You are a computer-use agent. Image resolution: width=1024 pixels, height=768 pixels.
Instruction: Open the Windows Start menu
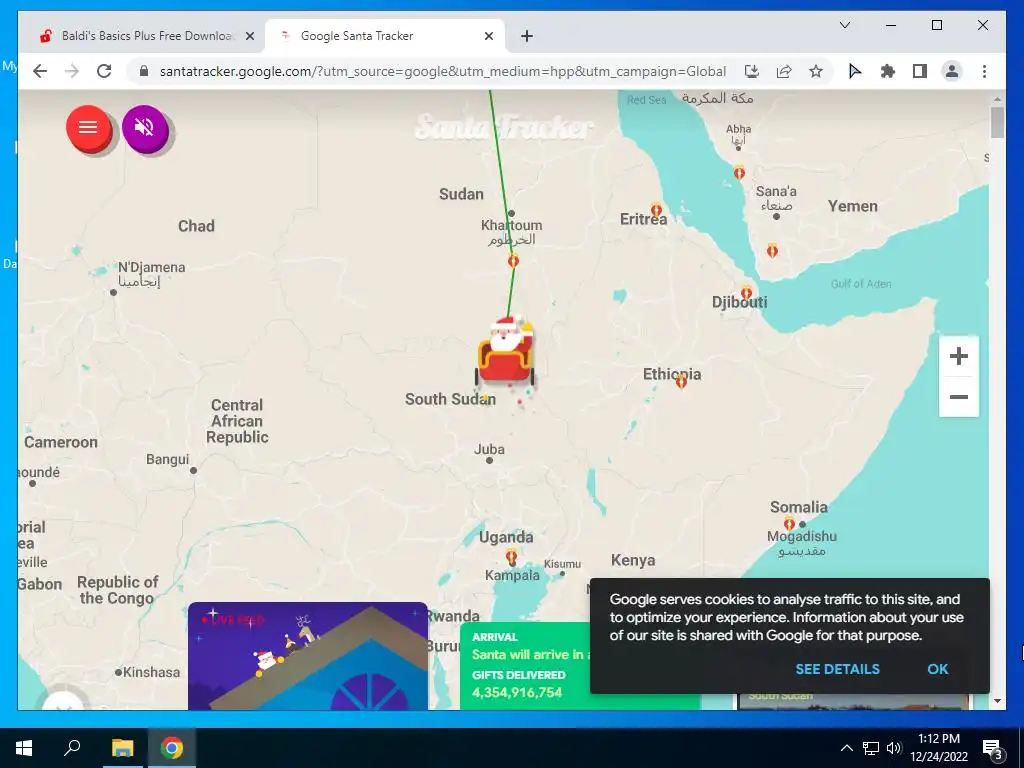pyautogui.click(x=24, y=748)
